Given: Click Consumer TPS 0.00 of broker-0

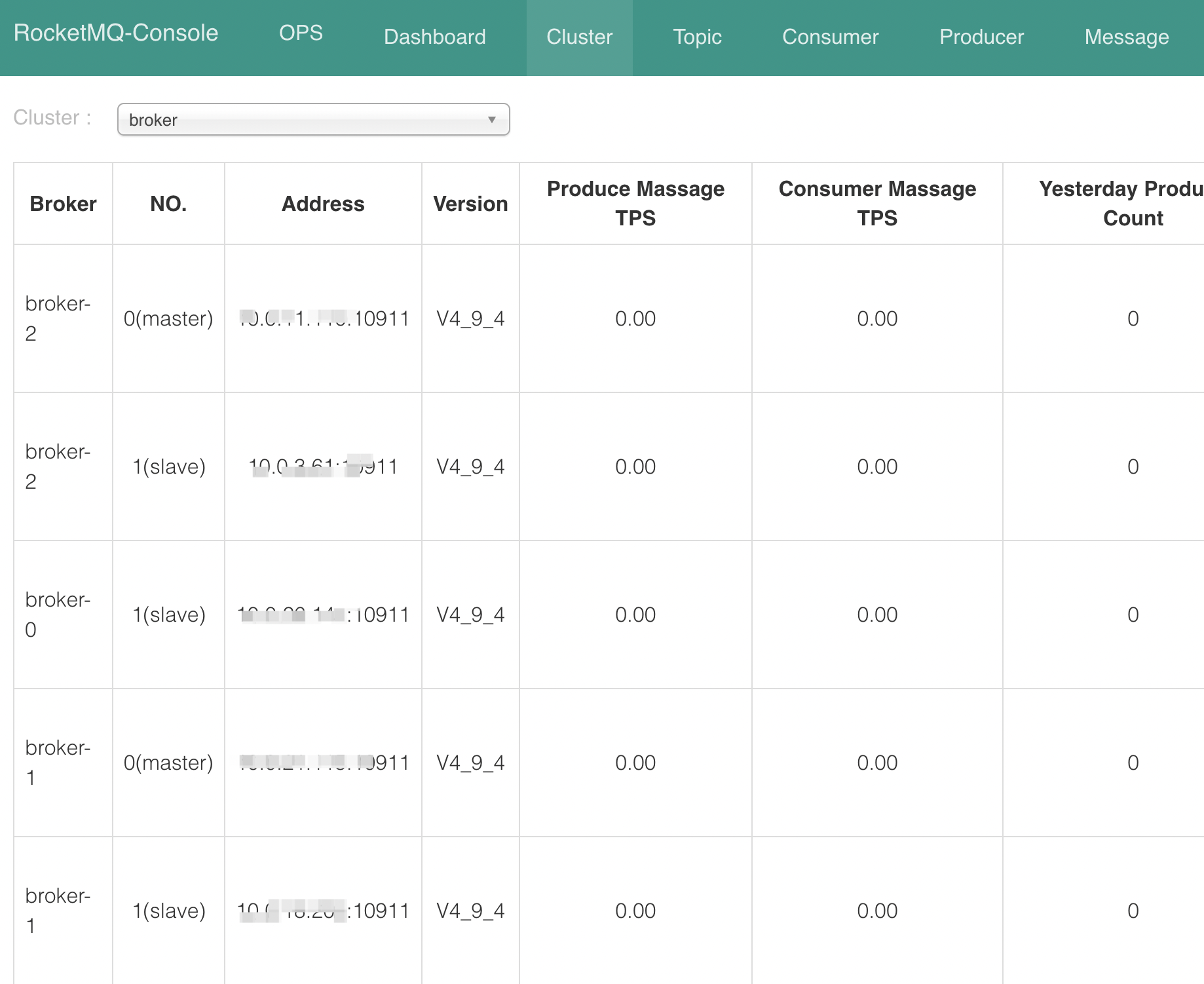Looking at the screenshot, I should [877, 615].
